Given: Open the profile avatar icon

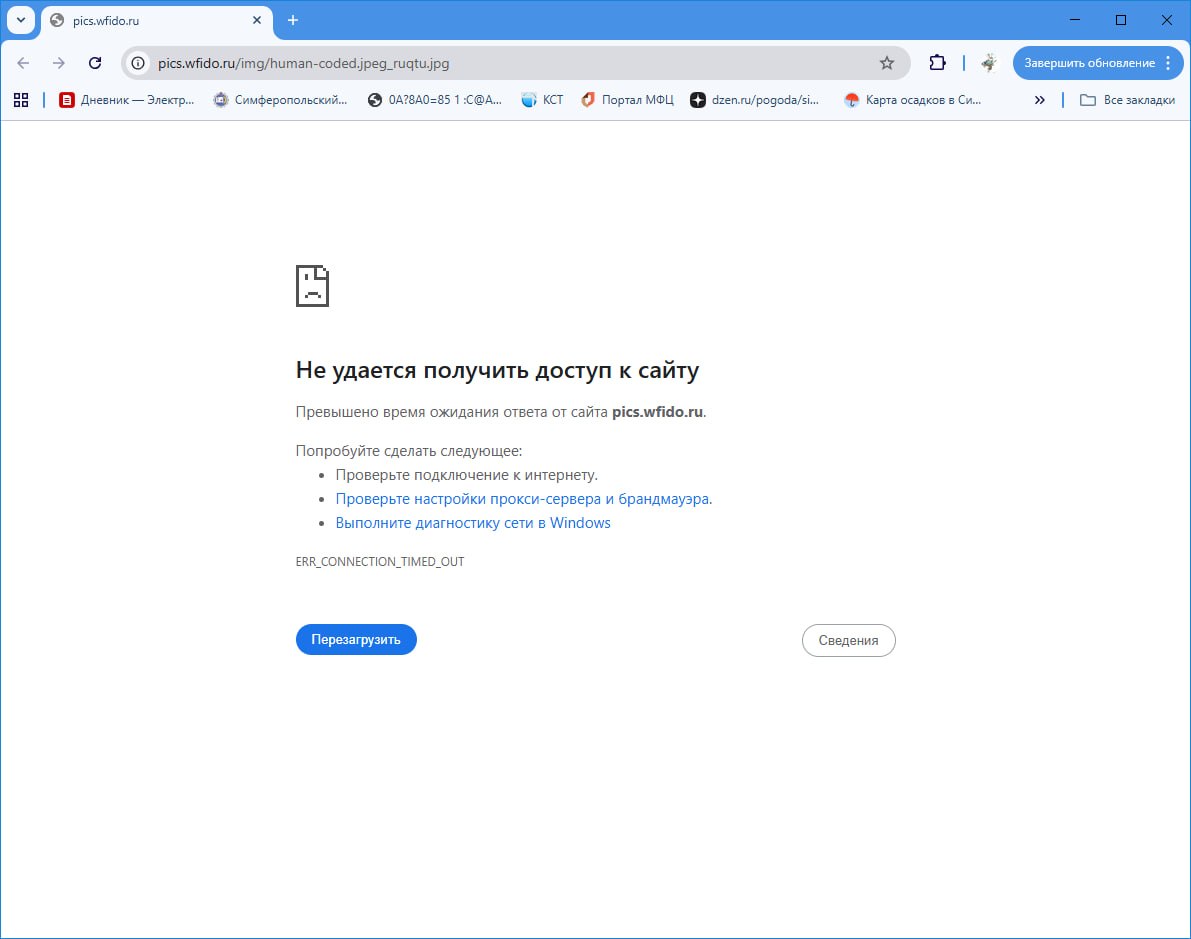Looking at the screenshot, I should 989,63.
